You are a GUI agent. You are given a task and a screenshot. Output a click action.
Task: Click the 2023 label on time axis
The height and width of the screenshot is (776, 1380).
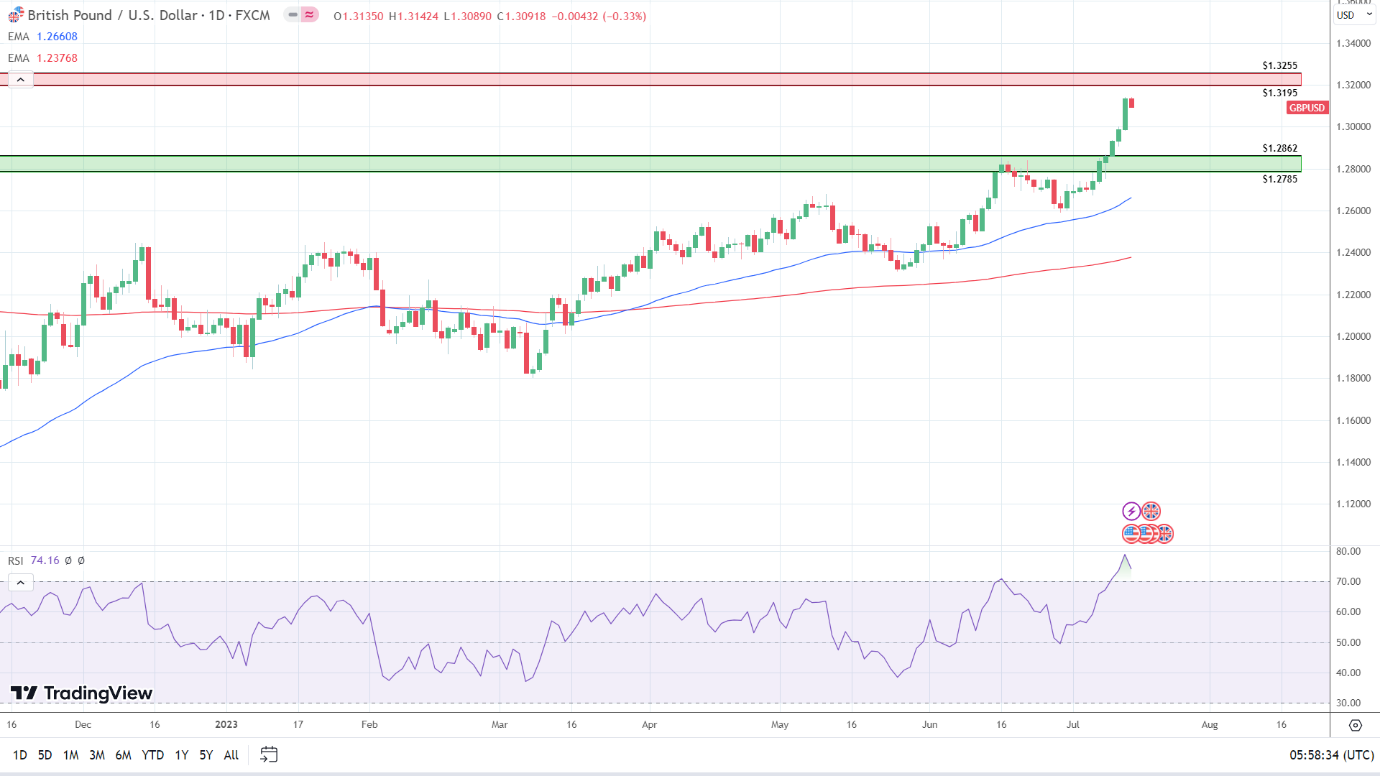click(227, 725)
